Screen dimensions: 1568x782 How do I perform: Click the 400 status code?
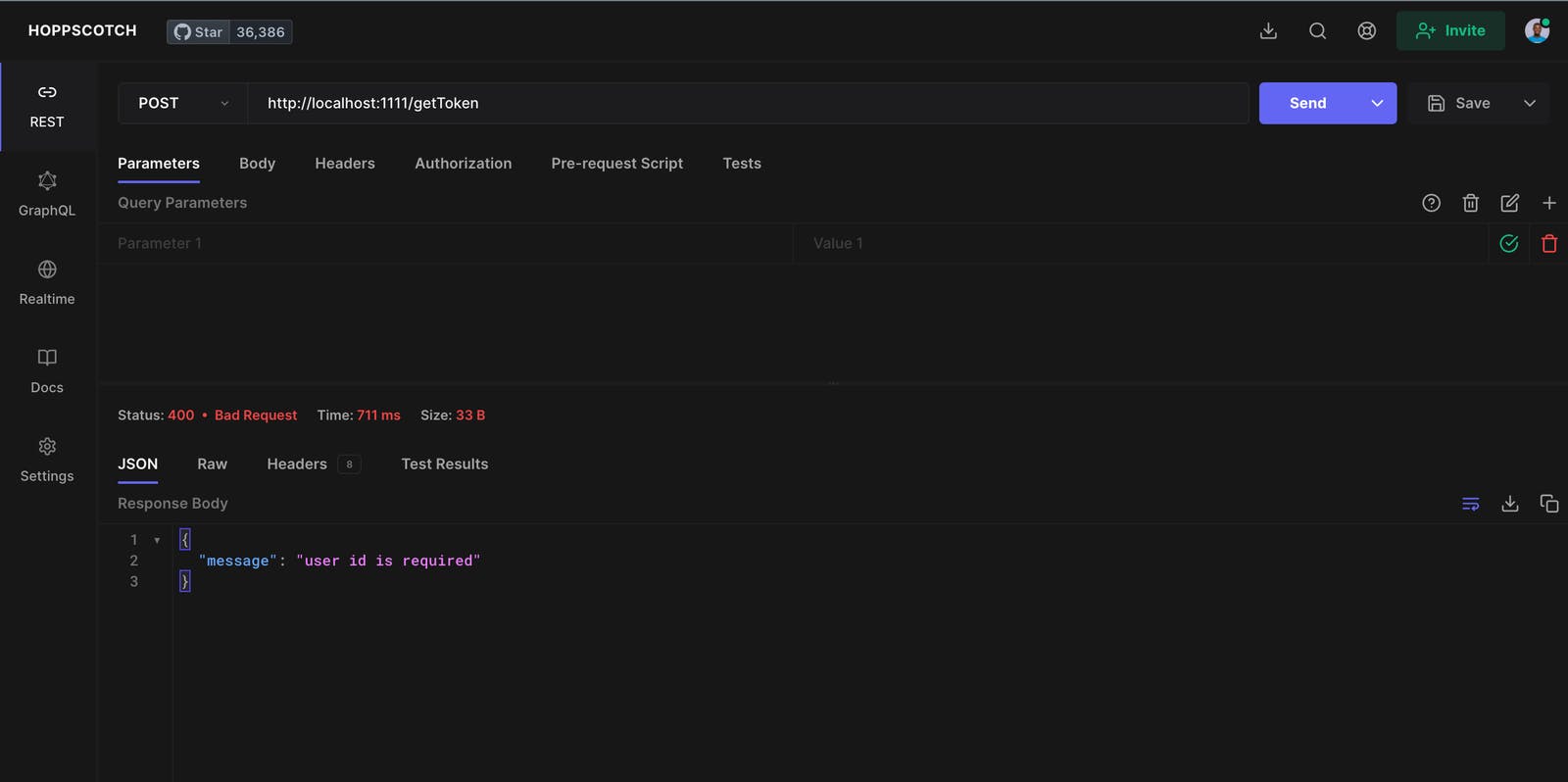(181, 415)
